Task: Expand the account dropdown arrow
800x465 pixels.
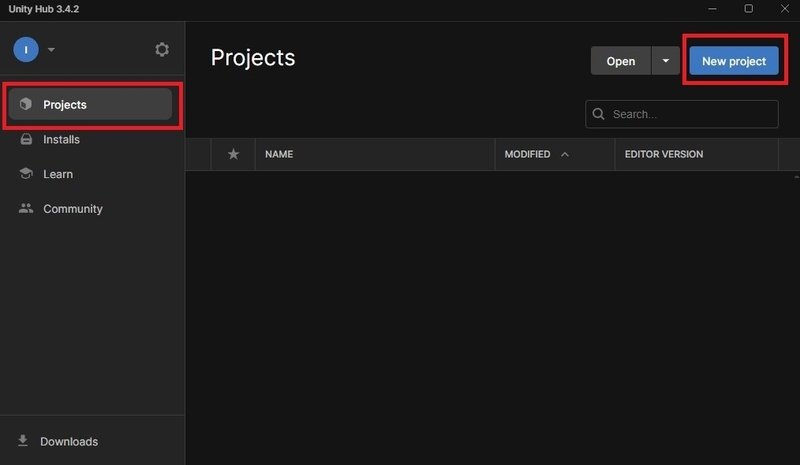Action: coord(51,50)
